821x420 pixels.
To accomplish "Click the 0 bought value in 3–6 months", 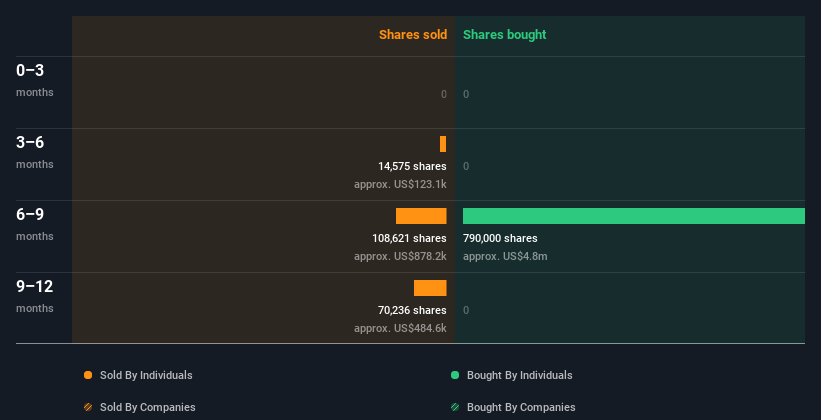I will [466, 167].
